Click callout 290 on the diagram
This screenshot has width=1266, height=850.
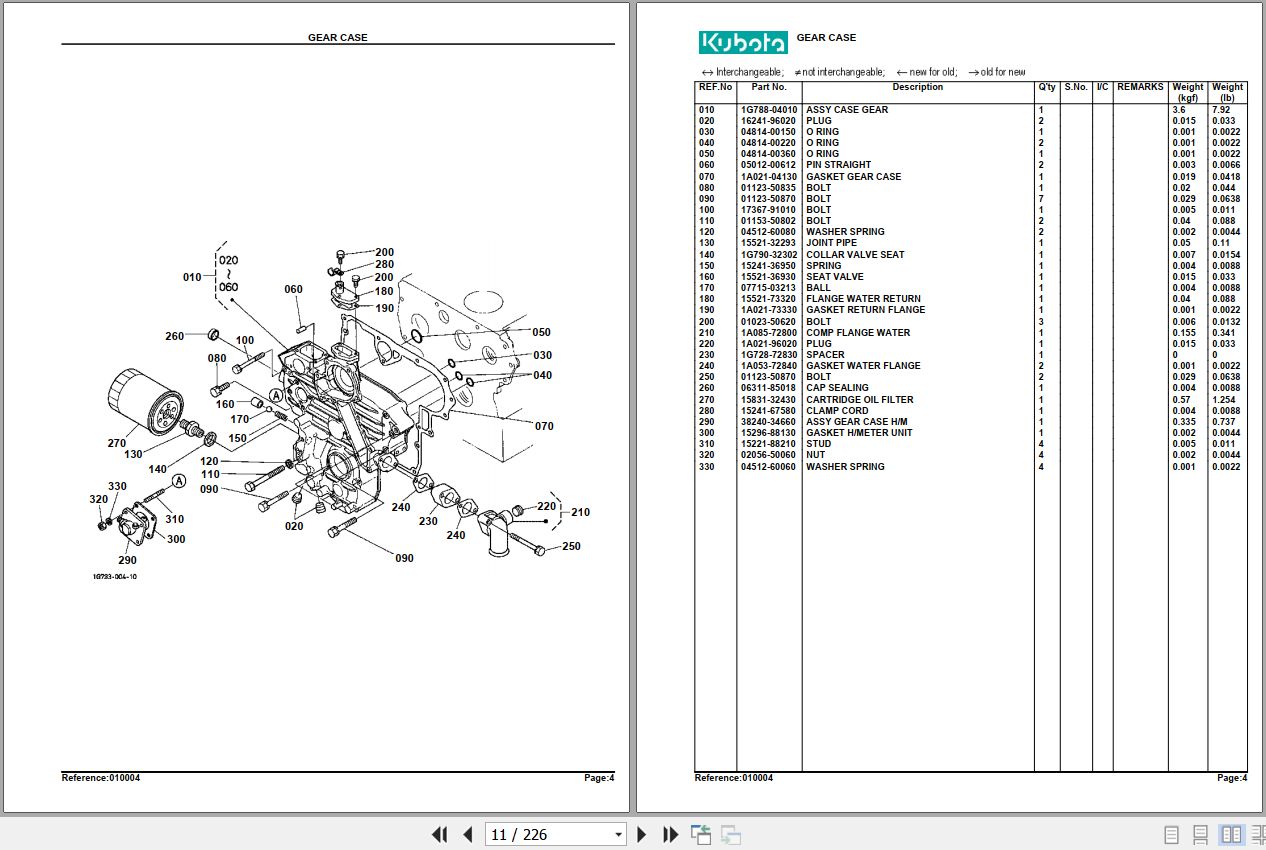pyautogui.click(x=127, y=560)
